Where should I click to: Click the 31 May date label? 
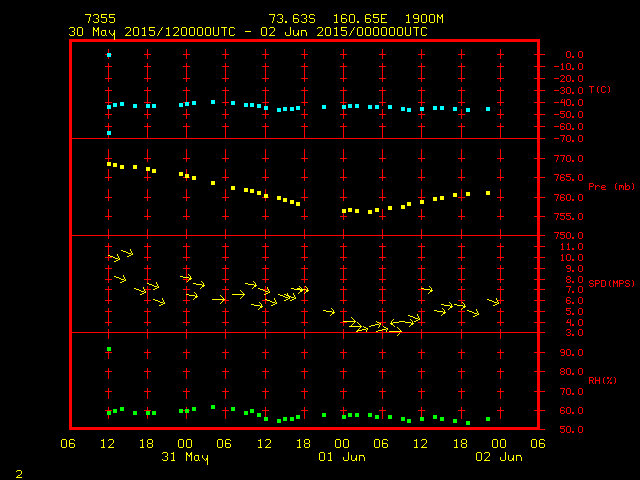(x=185, y=457)
